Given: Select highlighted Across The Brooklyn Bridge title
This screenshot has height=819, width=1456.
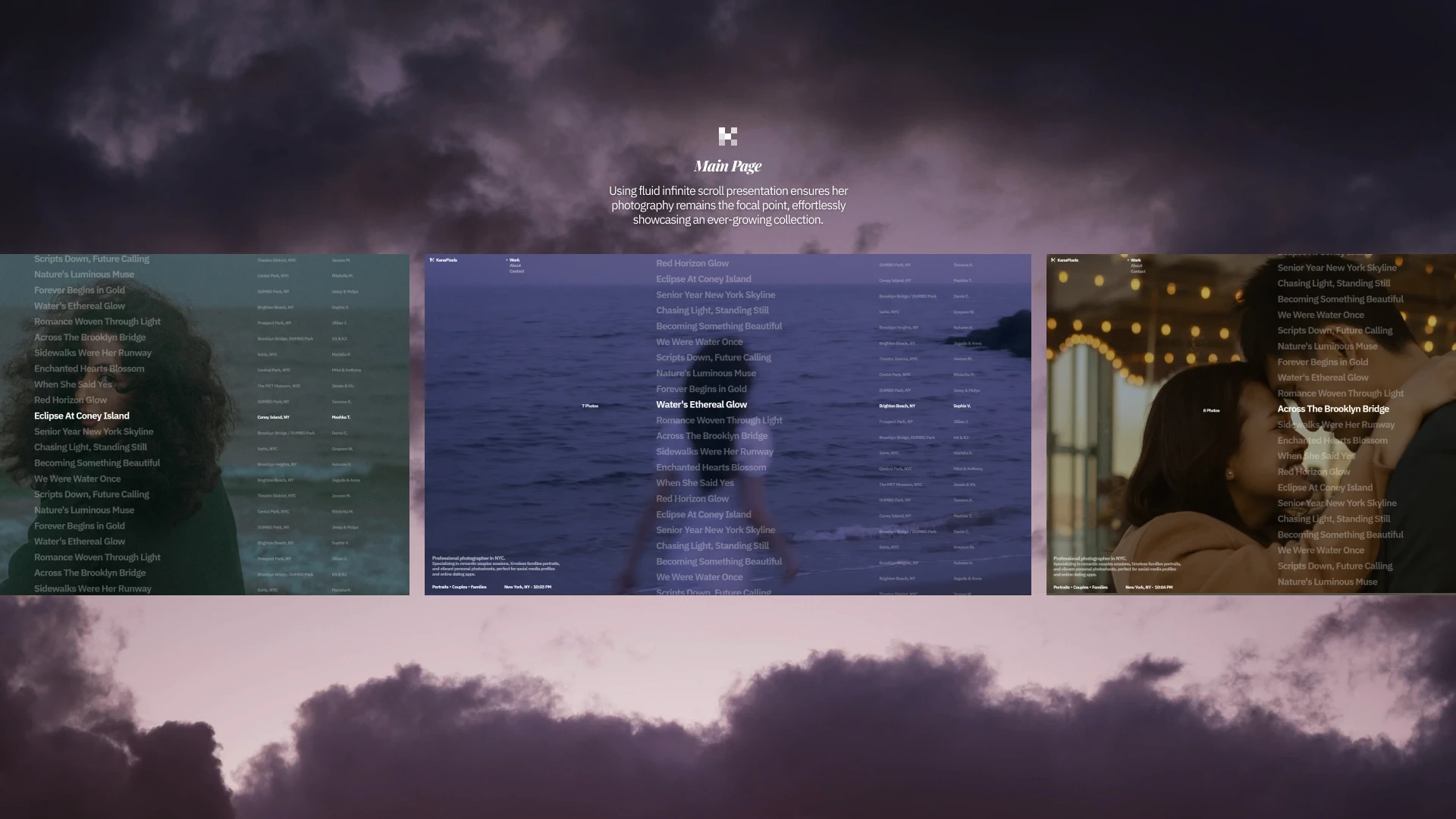Looking at the screenshot, I should tap(1333, 409).
